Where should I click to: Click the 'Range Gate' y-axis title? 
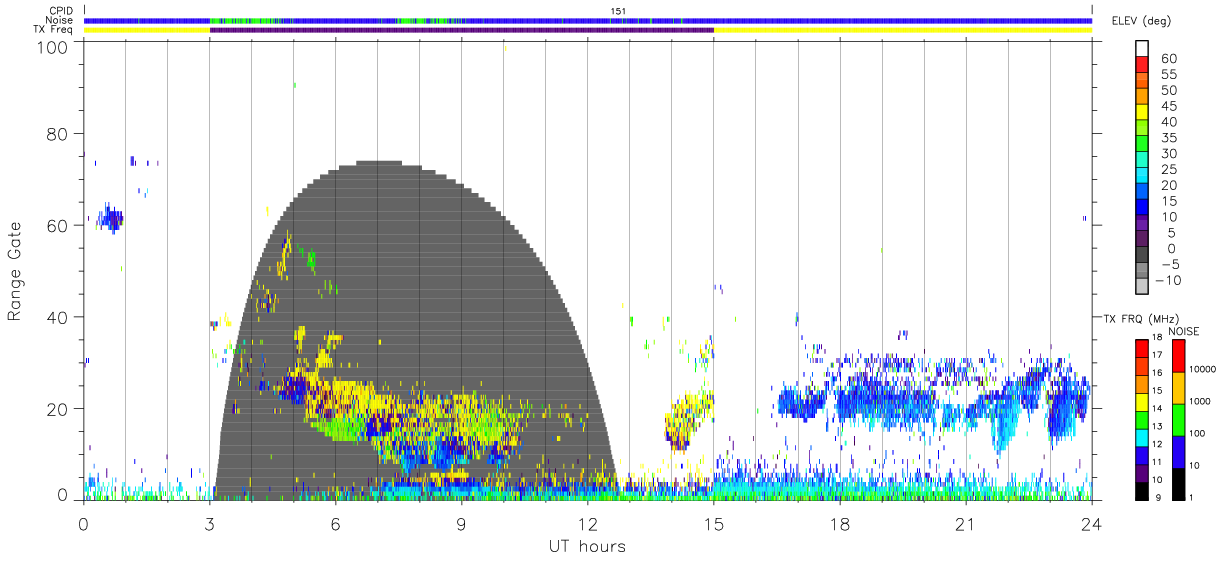coord(15,271)
